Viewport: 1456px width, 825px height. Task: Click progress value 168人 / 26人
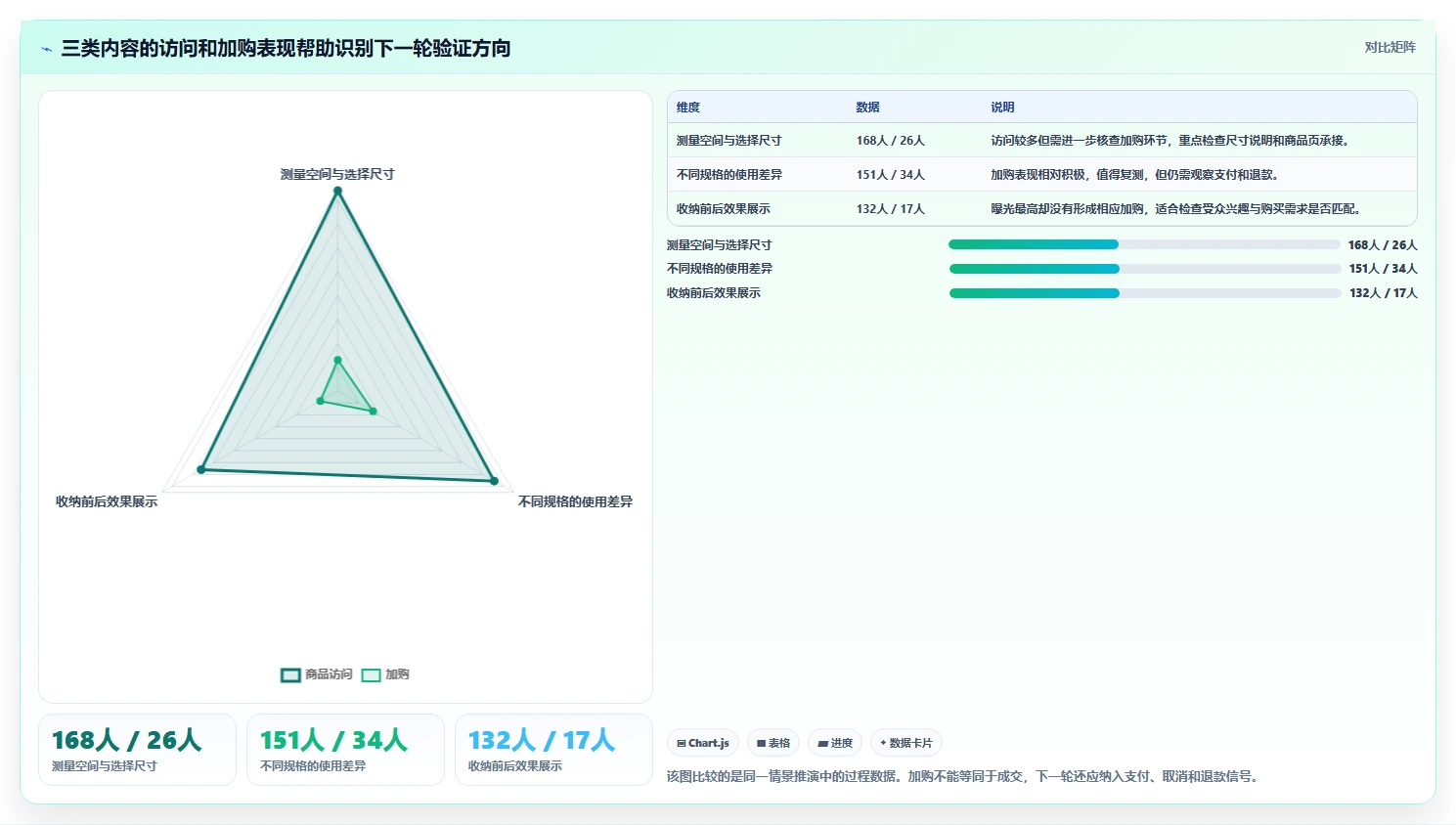[1382, 245]
